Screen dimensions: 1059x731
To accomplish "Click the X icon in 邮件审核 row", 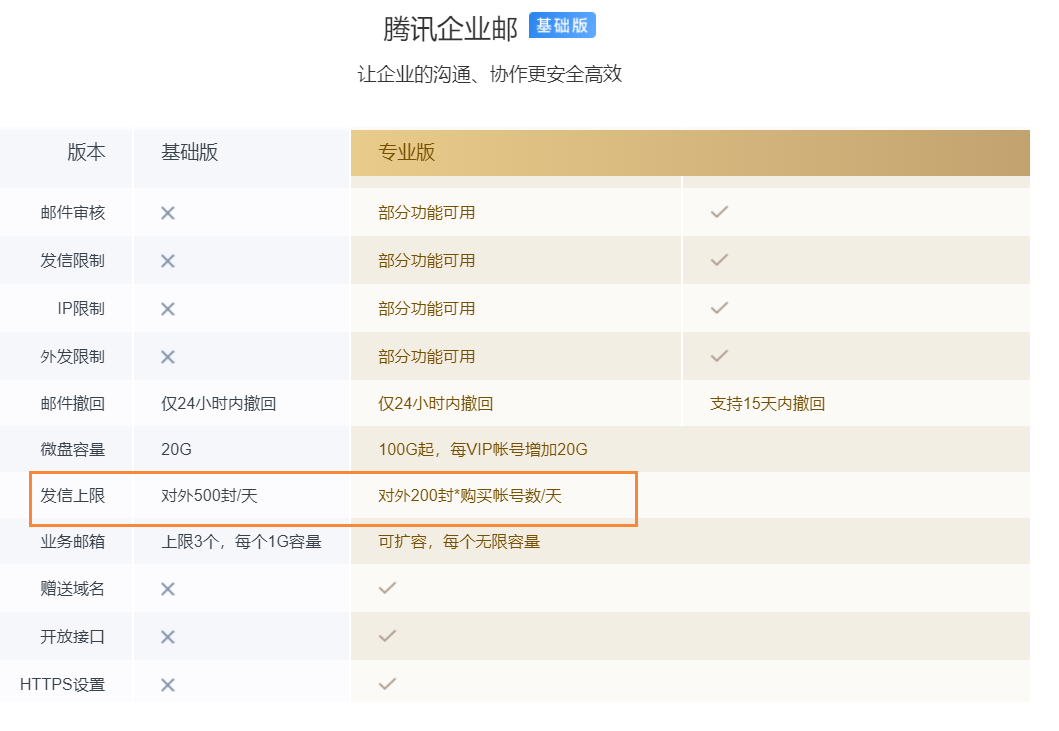I will click(168, 213).
